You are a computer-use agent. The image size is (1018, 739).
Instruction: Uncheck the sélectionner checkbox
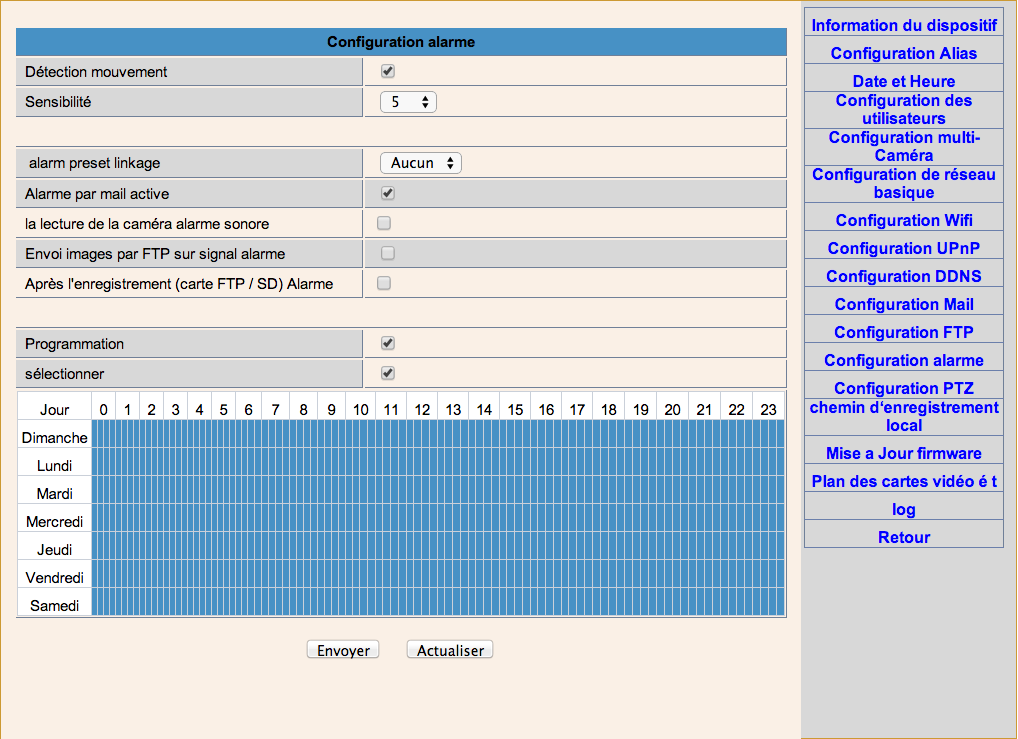[388, 374]
